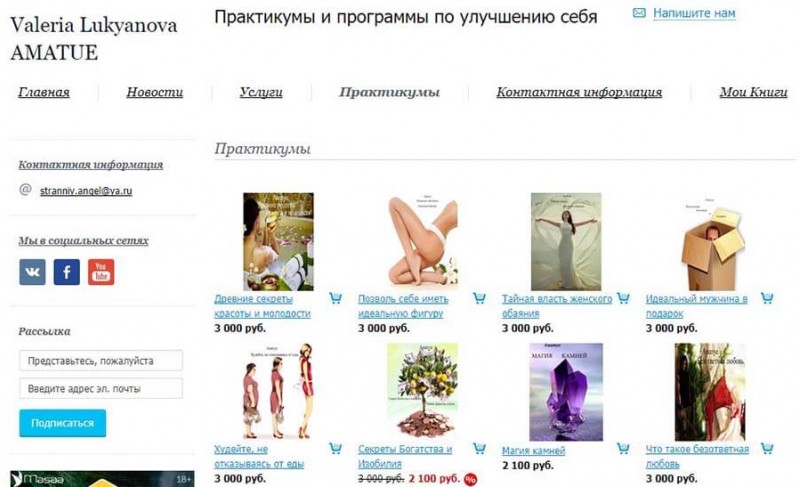The height and width of the screenshot is (487, 800).
Task: Add 'Древние секреты красоты' to cart
Action: coord(335,298)
